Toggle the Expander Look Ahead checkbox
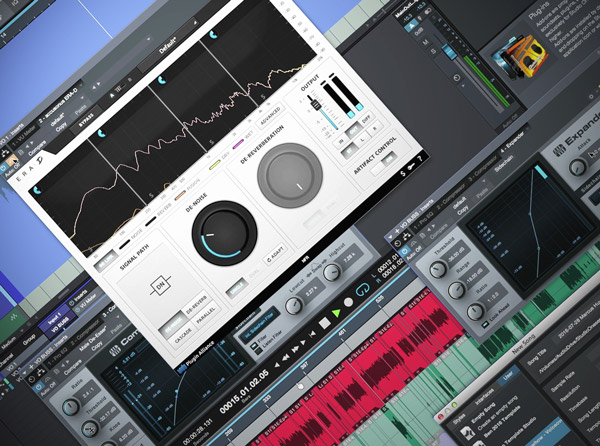600x446 pixels. (x=485, y=324)
